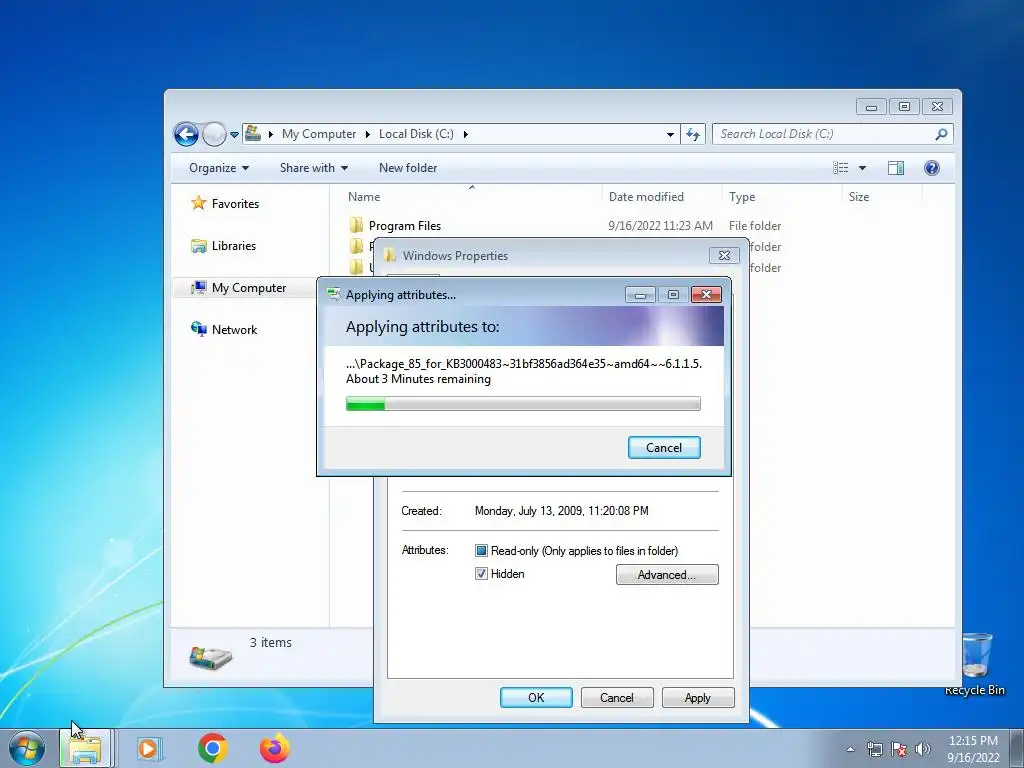The width and height of the screenshot is (1024, 768).
Task: Click the attributes progress bar
Action: (x=523, y=404)
